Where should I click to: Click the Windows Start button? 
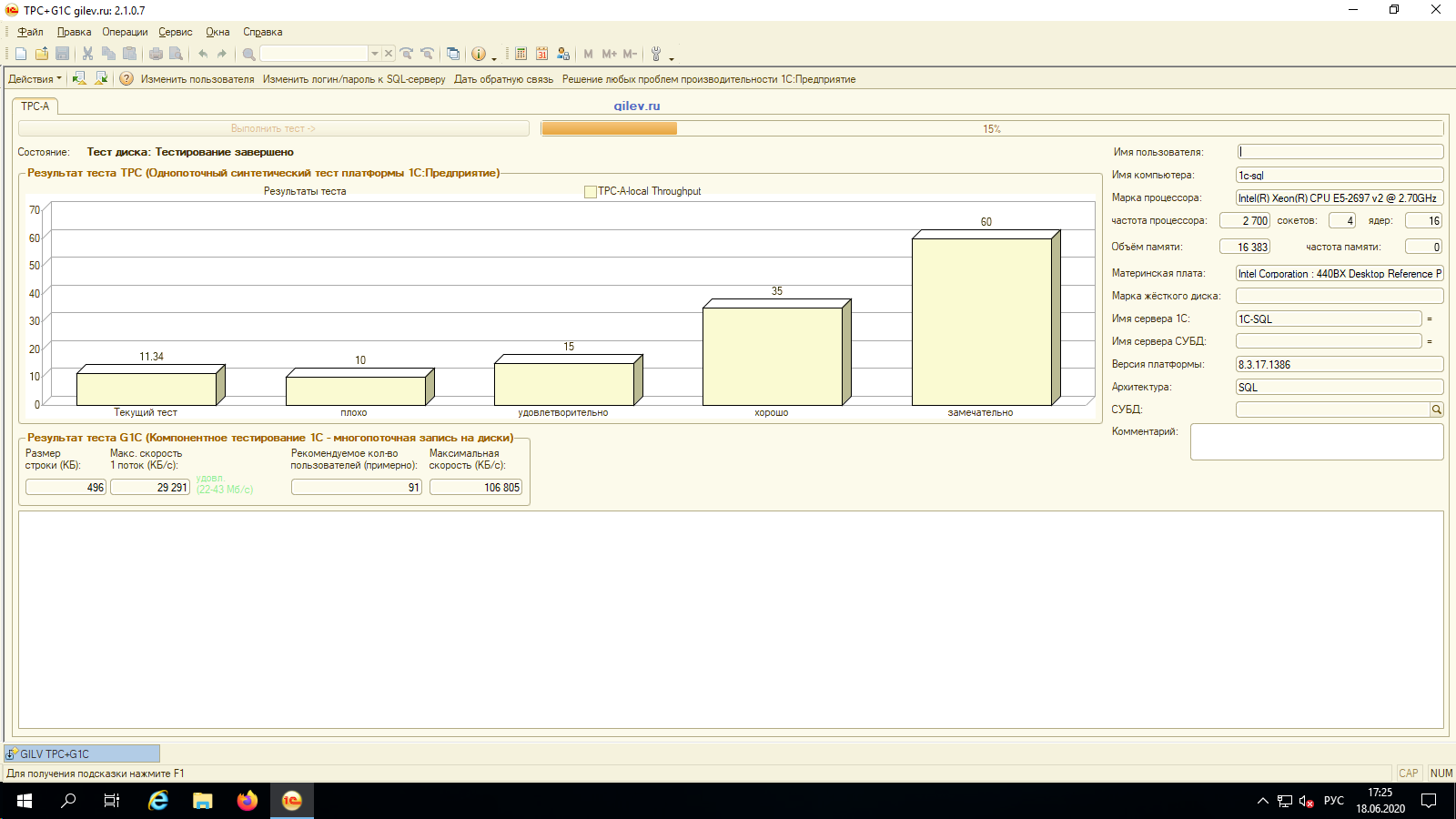(x=25, y=801)
